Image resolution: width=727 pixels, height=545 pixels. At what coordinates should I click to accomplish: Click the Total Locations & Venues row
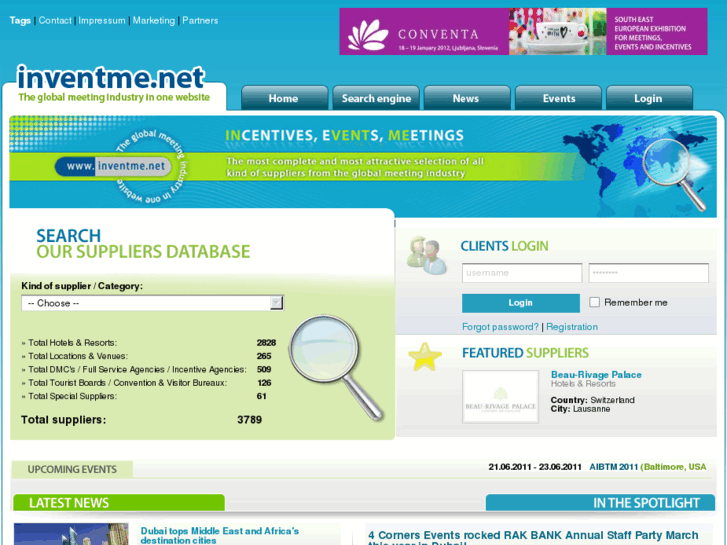(x=147, y=356)
